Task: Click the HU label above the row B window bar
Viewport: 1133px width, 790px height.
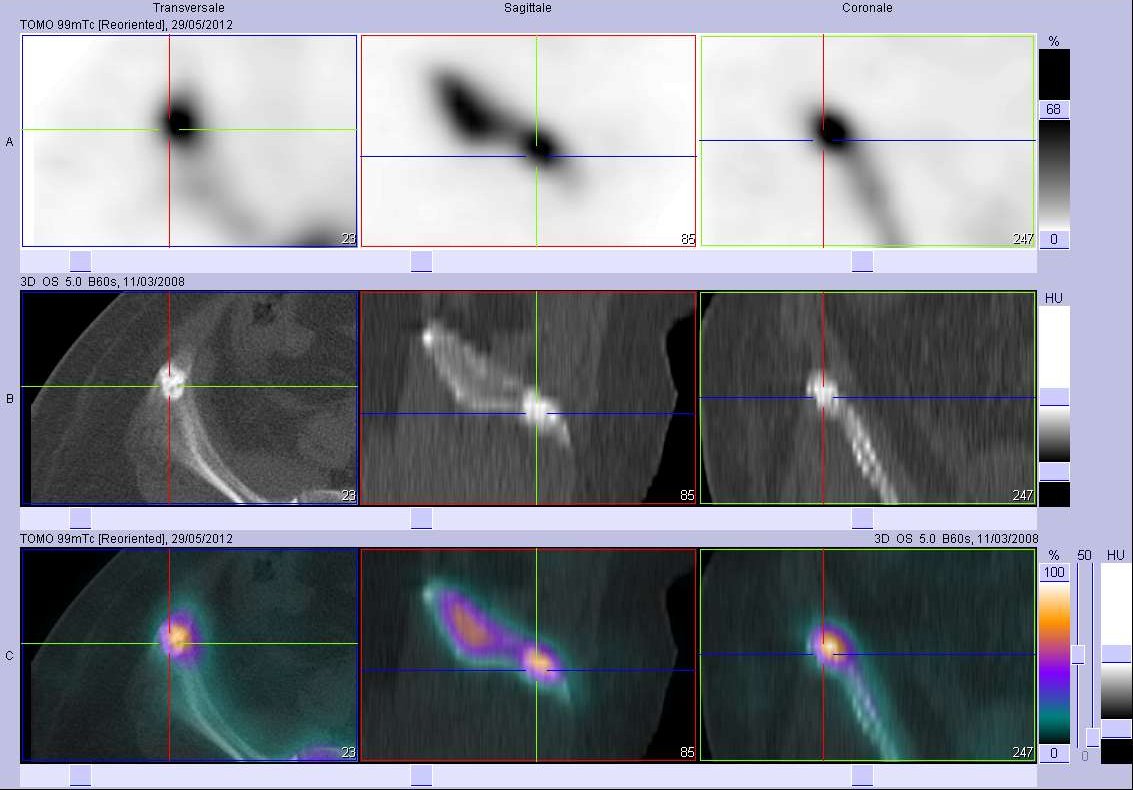Action: (x=1054, y=298)
